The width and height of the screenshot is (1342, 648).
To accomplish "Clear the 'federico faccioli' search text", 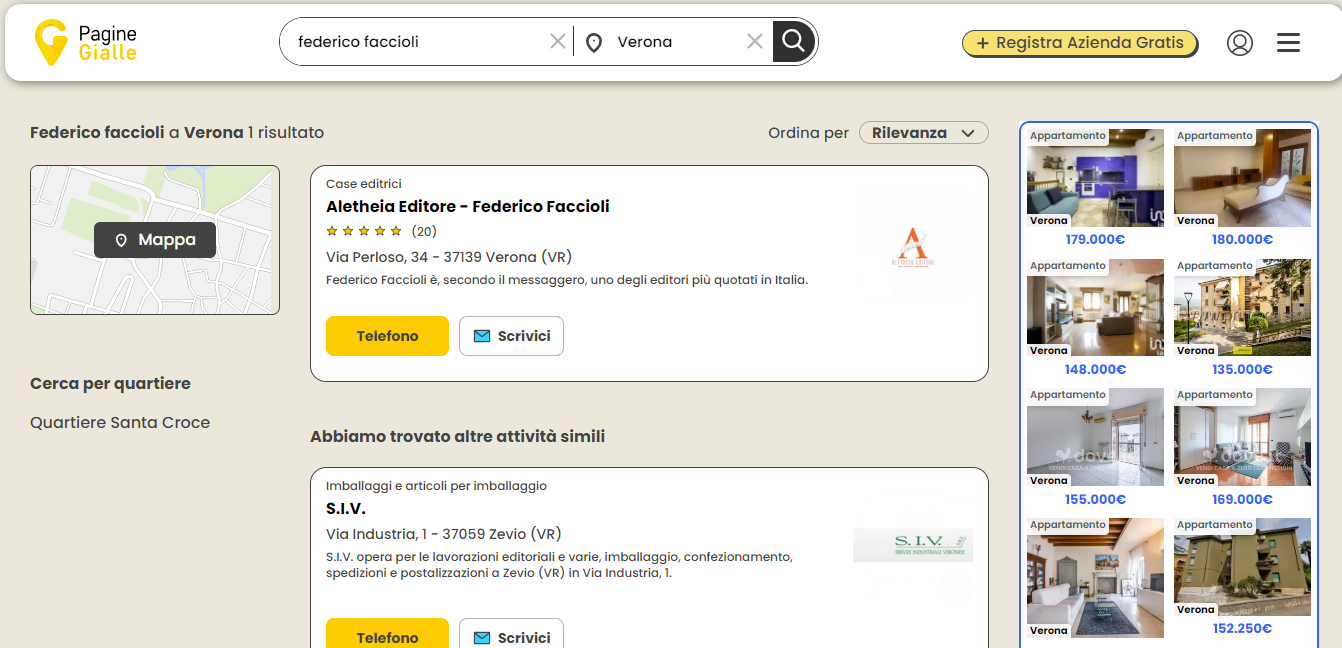I will (557, 41).
